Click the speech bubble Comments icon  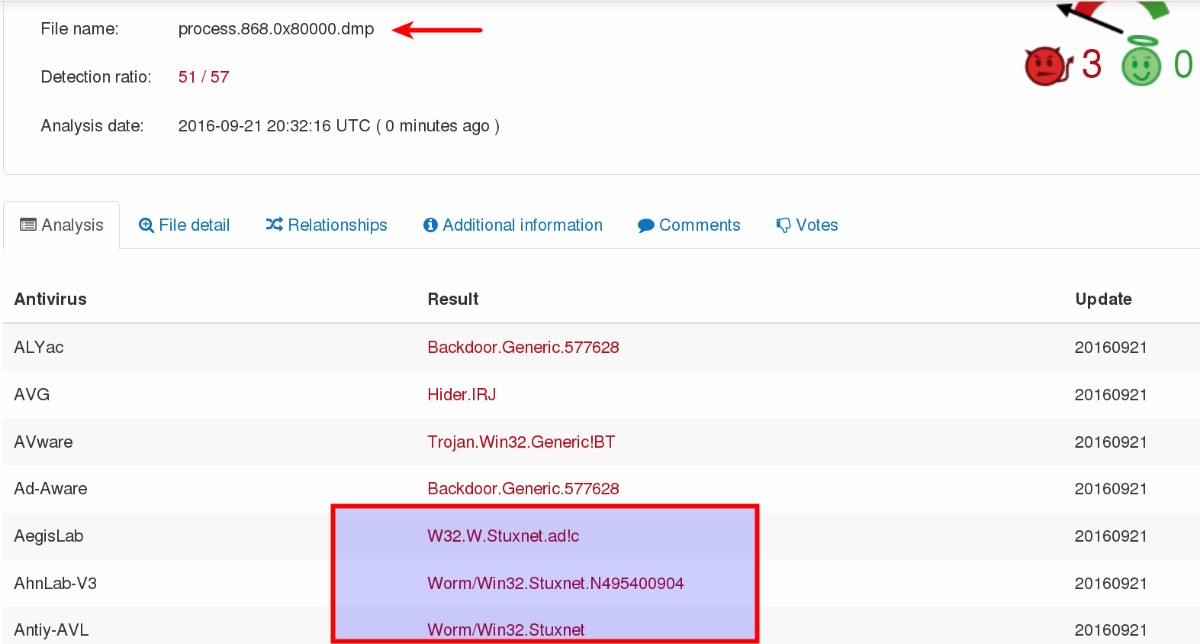(x=646, y=226)
